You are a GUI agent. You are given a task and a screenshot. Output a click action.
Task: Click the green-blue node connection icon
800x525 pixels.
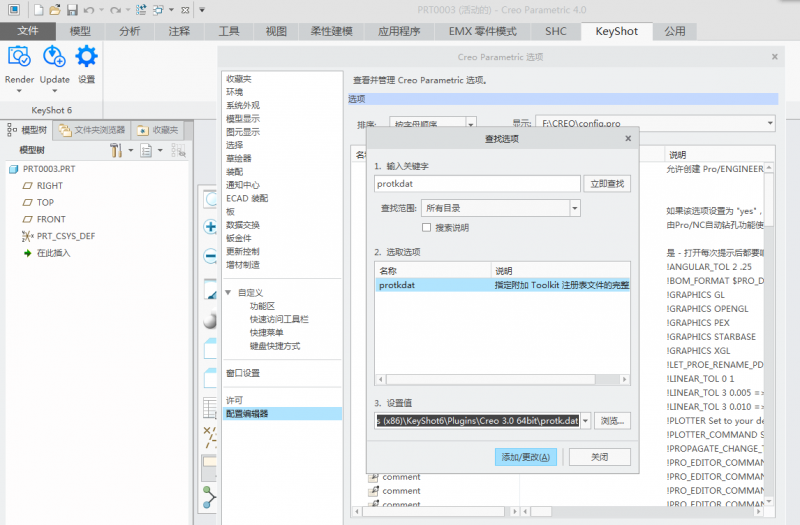pyautogui.click(x=209, y=497)
